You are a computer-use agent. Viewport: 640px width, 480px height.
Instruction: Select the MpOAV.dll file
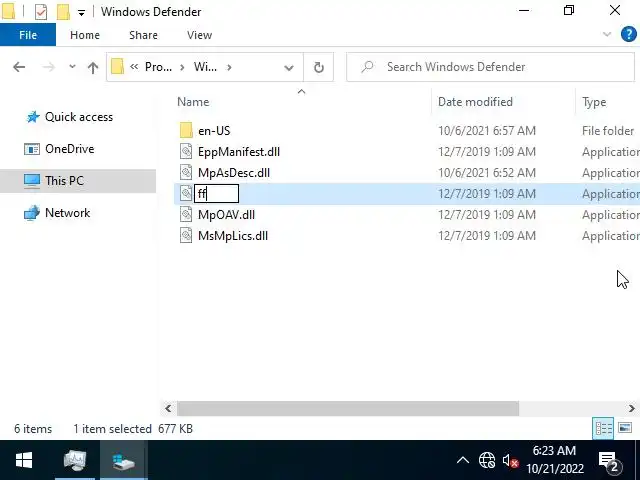point(226,215)
